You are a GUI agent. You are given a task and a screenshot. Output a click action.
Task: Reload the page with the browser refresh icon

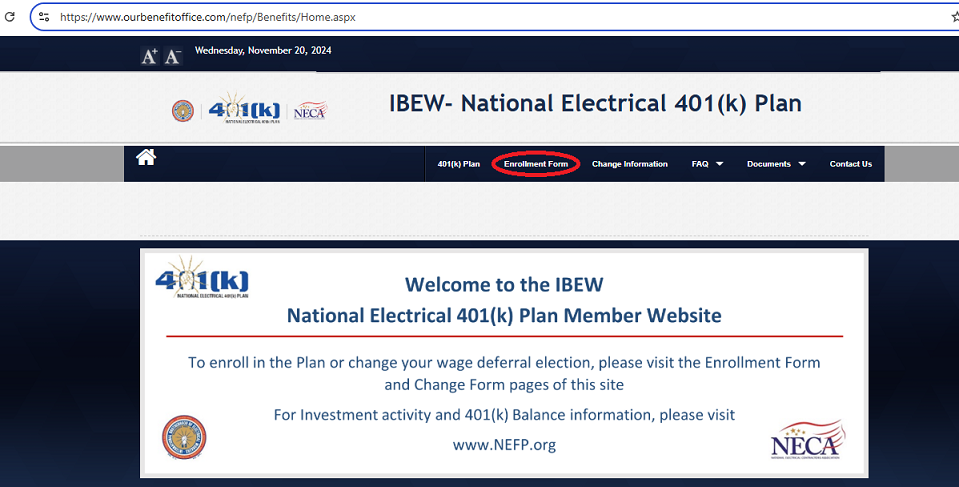coord(9,17)
